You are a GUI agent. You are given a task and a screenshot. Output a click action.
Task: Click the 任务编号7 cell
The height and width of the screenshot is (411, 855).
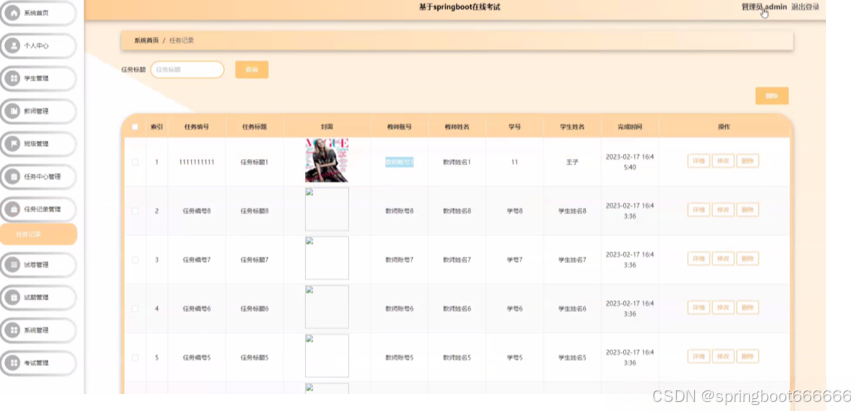tap(196, 260)
